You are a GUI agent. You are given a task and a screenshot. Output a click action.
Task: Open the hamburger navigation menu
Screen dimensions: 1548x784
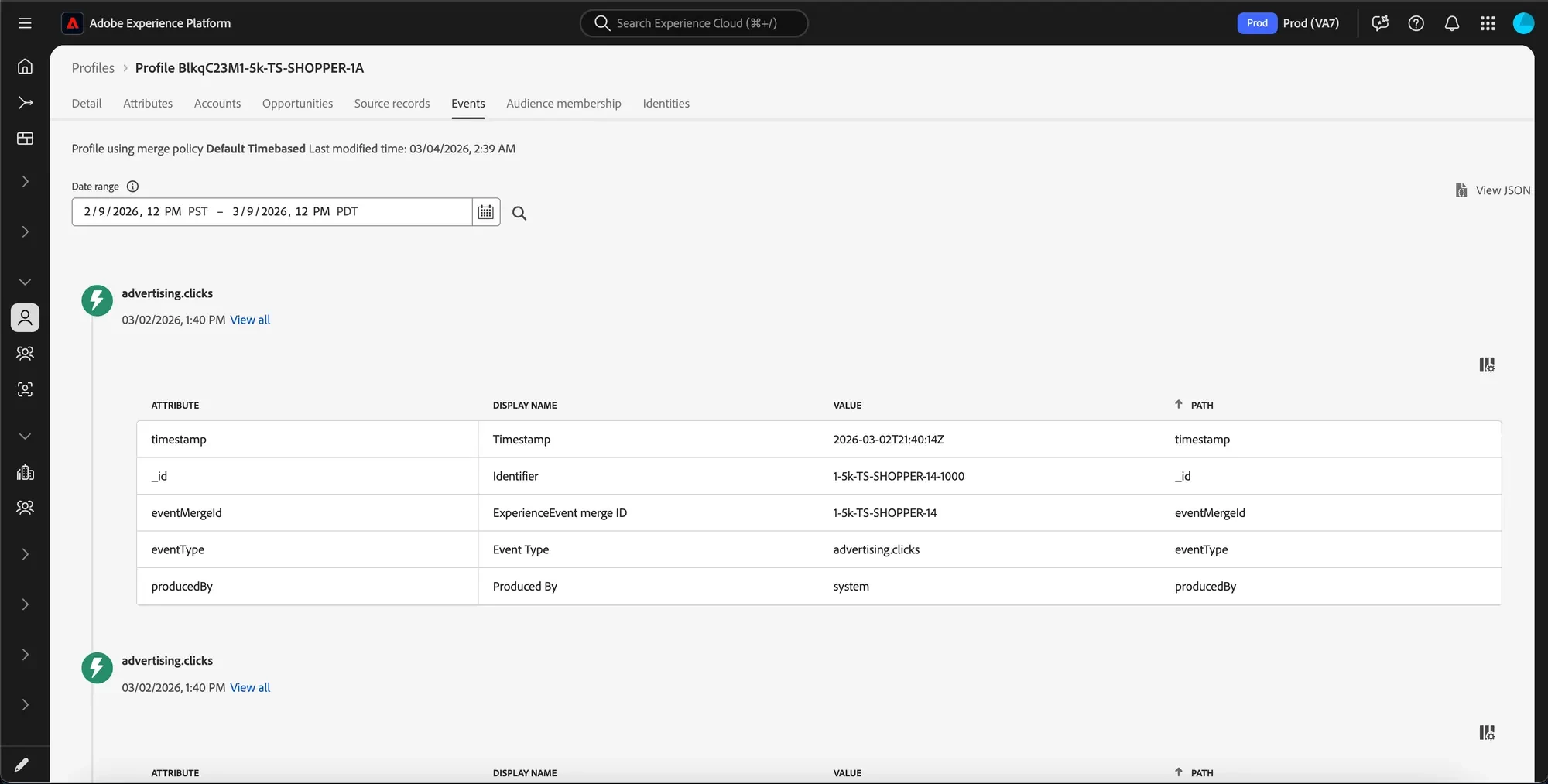tap(25, 23)
